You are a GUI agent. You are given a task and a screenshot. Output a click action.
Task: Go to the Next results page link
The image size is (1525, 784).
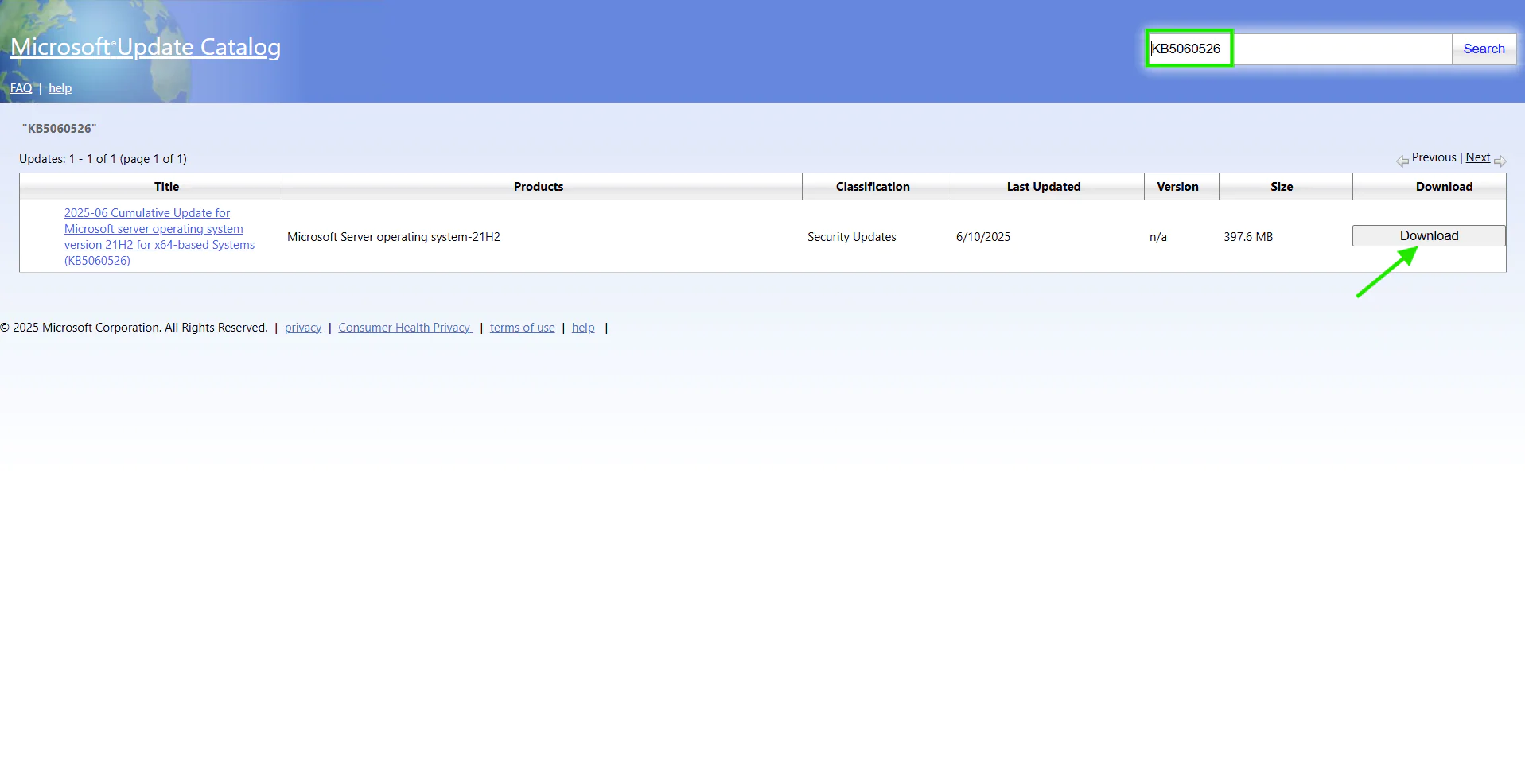(x=1478, y=157)
